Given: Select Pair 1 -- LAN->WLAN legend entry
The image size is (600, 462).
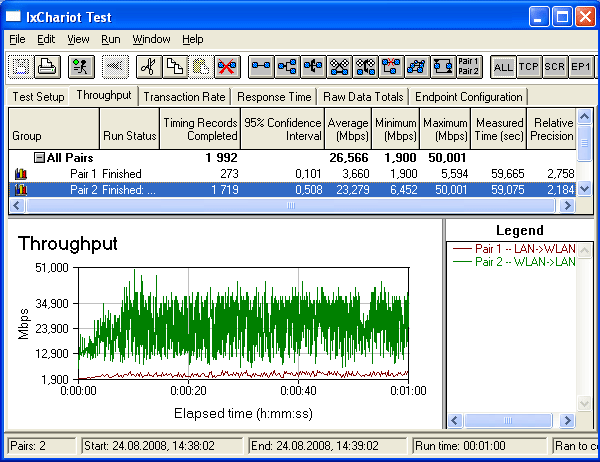Looking at the screenshot, I should coord(514,249).
